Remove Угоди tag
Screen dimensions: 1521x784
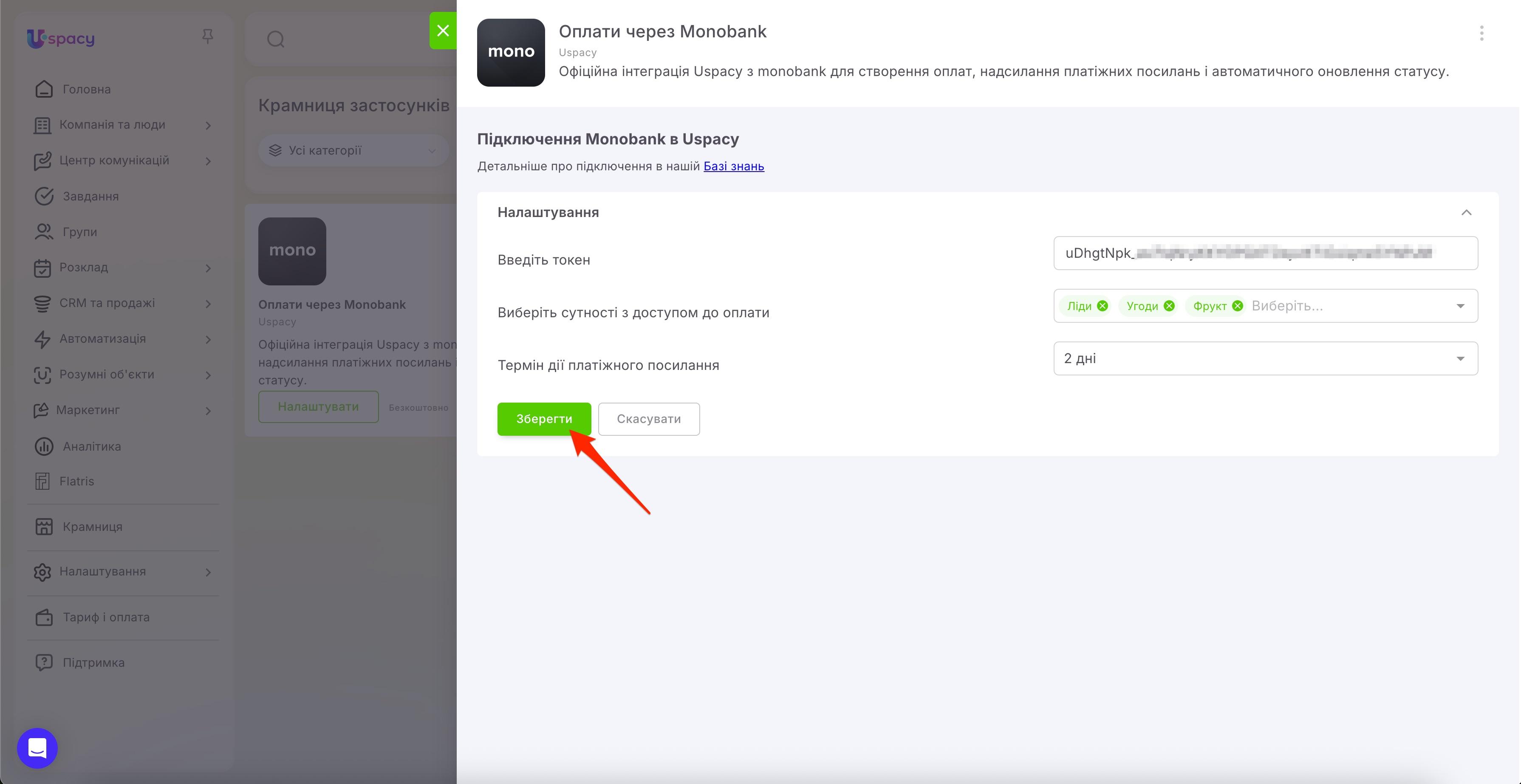[1169, 306]
